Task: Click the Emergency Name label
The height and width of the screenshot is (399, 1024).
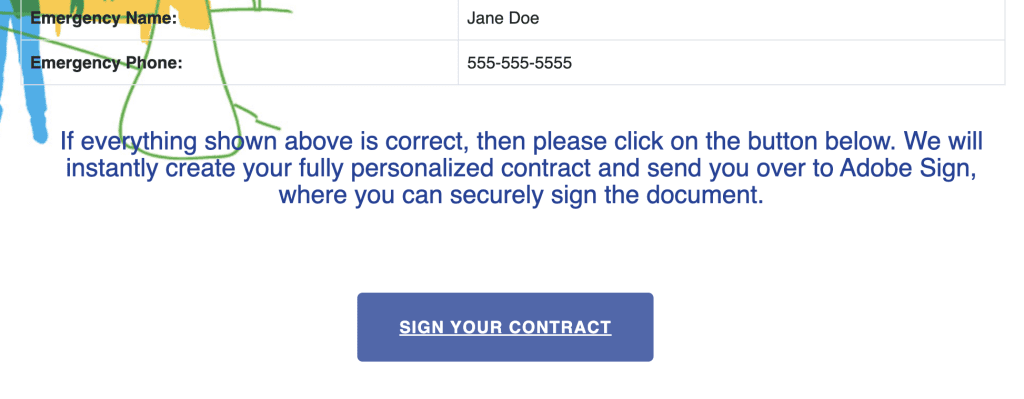Action: coord(104,18)
